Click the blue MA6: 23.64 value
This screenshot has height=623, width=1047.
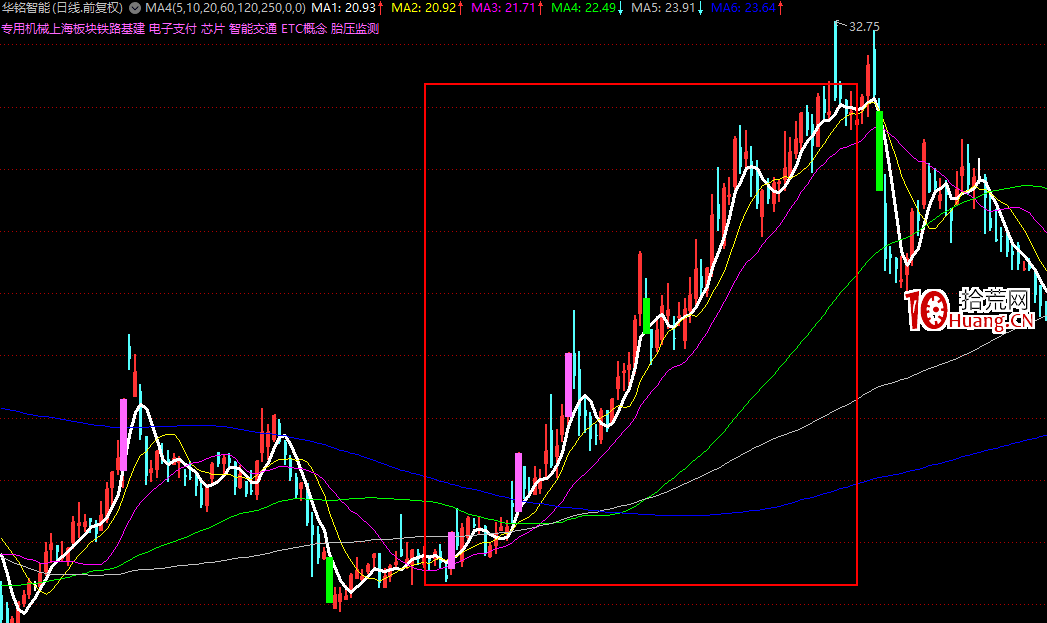743,8
